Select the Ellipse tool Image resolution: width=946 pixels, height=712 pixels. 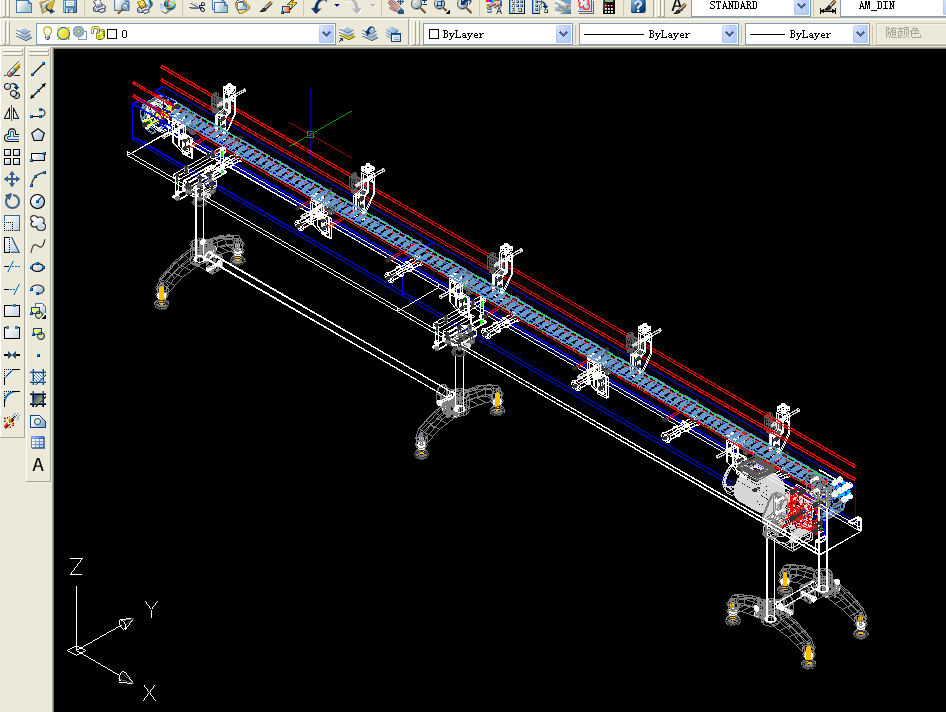click(38, 267)
